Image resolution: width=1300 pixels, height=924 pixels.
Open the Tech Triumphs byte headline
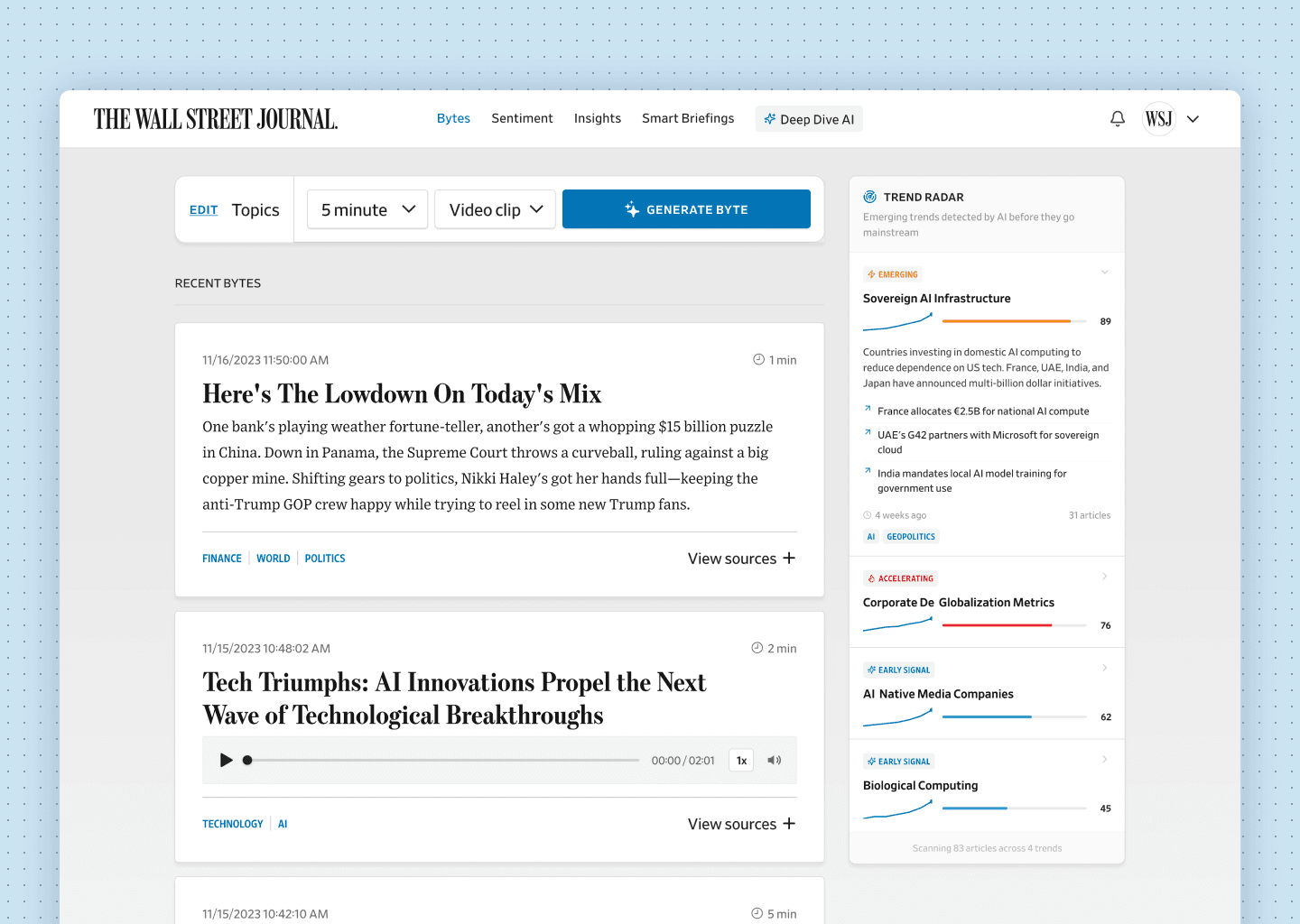pos(454,698)
